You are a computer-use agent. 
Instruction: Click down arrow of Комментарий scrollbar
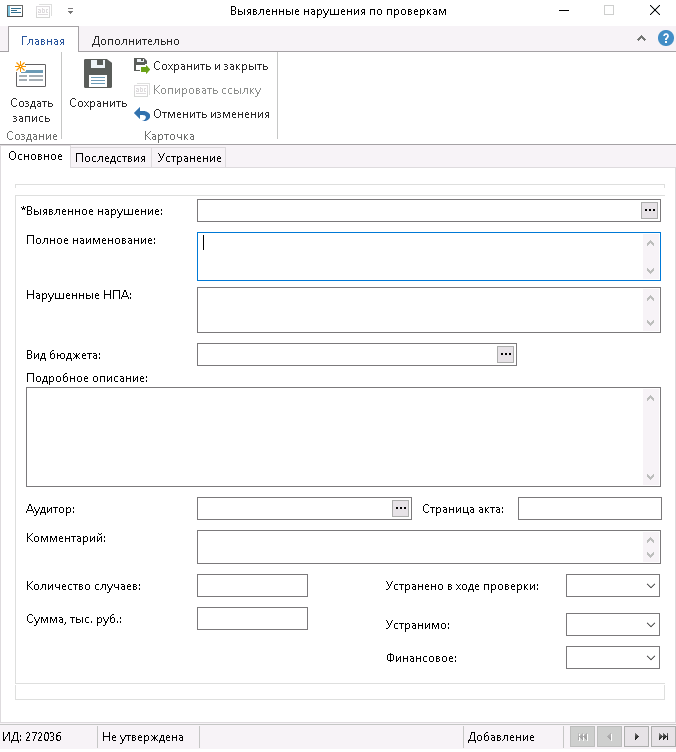point(650,555)
